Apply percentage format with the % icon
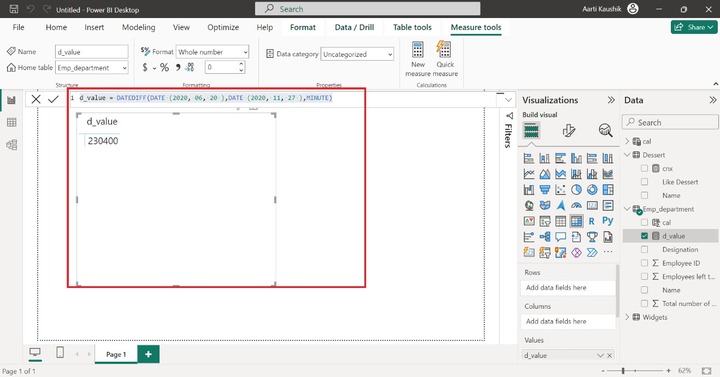This screenshot has width=720, height=377. (164, 68)
